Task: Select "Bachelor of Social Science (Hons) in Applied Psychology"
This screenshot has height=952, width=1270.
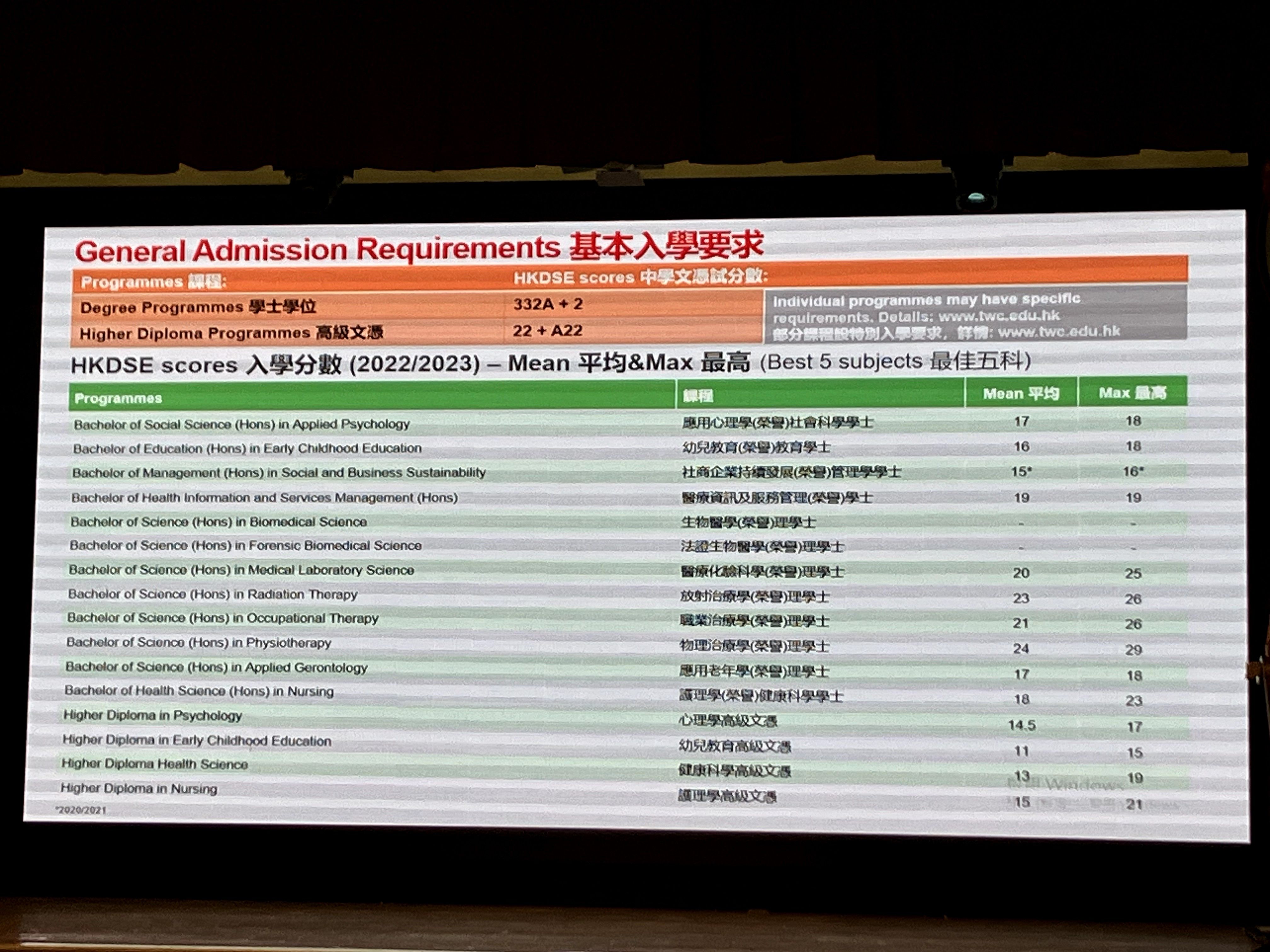Action: click(x=242, y=424)
